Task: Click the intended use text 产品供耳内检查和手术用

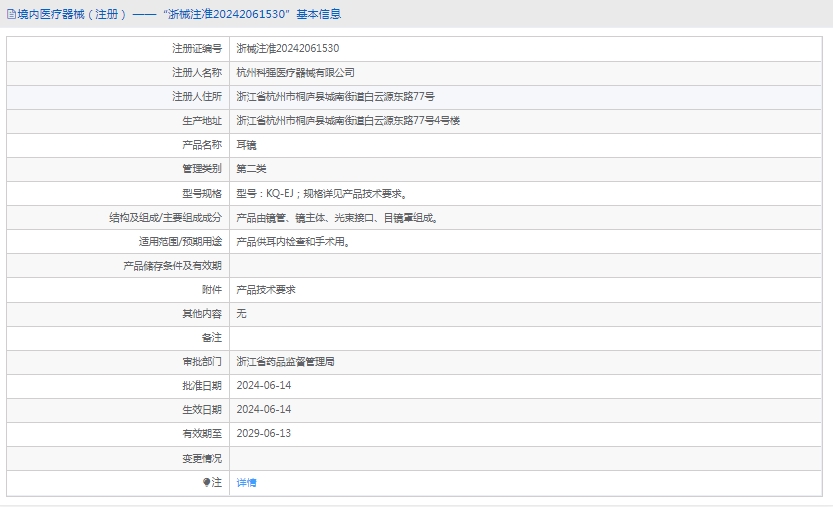Action: coord(292,241)
